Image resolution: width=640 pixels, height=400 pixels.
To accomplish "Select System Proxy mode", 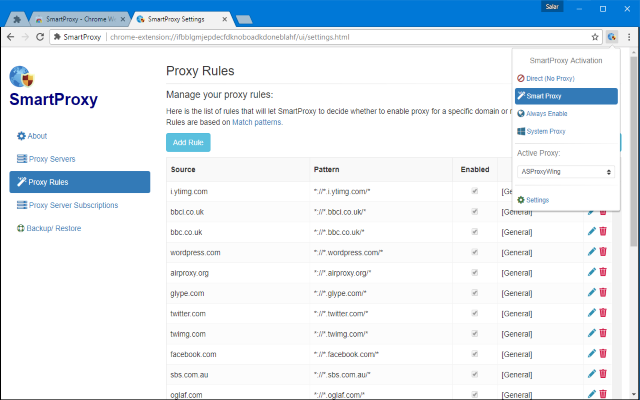I will tap(566, 131).
